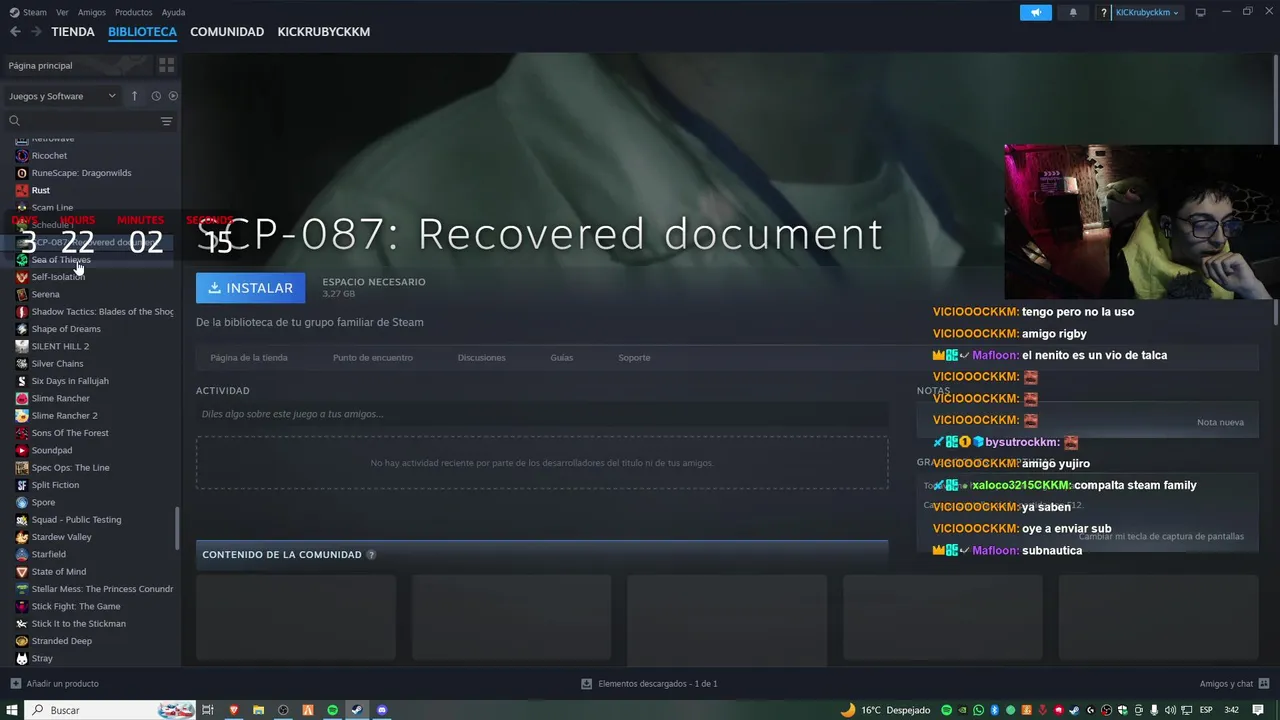This screenshot has width=1280, height=720.
Task: Open downloads: Elementos descargados 1 de 1
Action: coord(649,684)
